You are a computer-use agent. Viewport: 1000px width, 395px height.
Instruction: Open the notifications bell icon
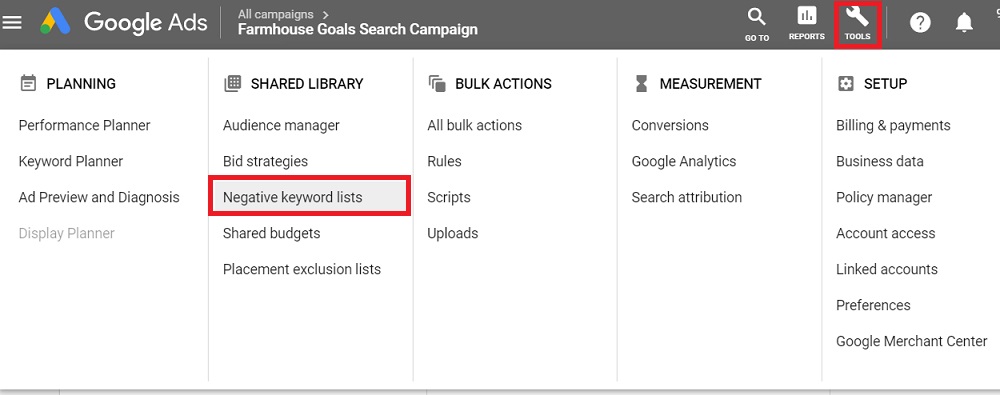[964, 23]
